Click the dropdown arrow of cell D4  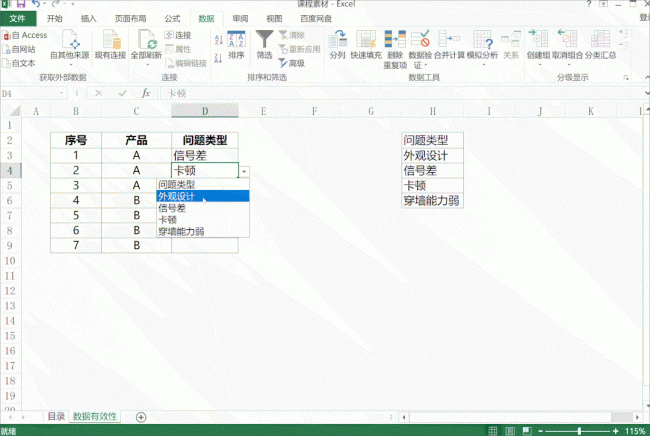[244, 171]
